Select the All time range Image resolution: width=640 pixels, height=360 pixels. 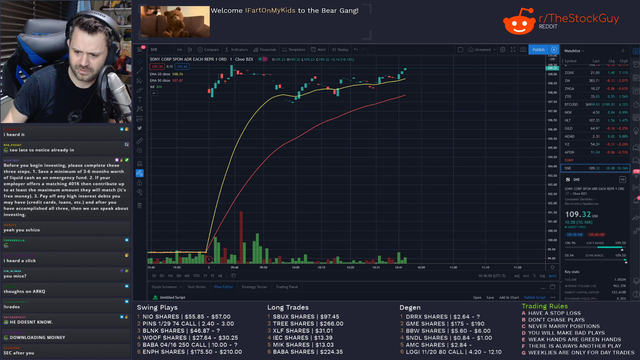click(220, 276)
